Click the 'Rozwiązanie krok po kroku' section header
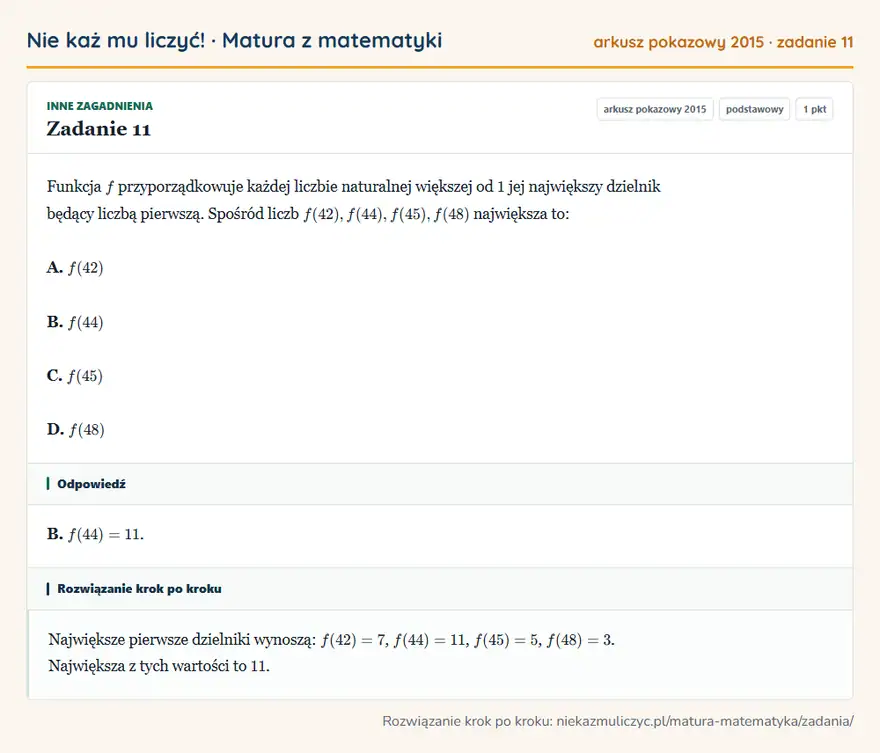880x753 pixels. tap(440, 589)
